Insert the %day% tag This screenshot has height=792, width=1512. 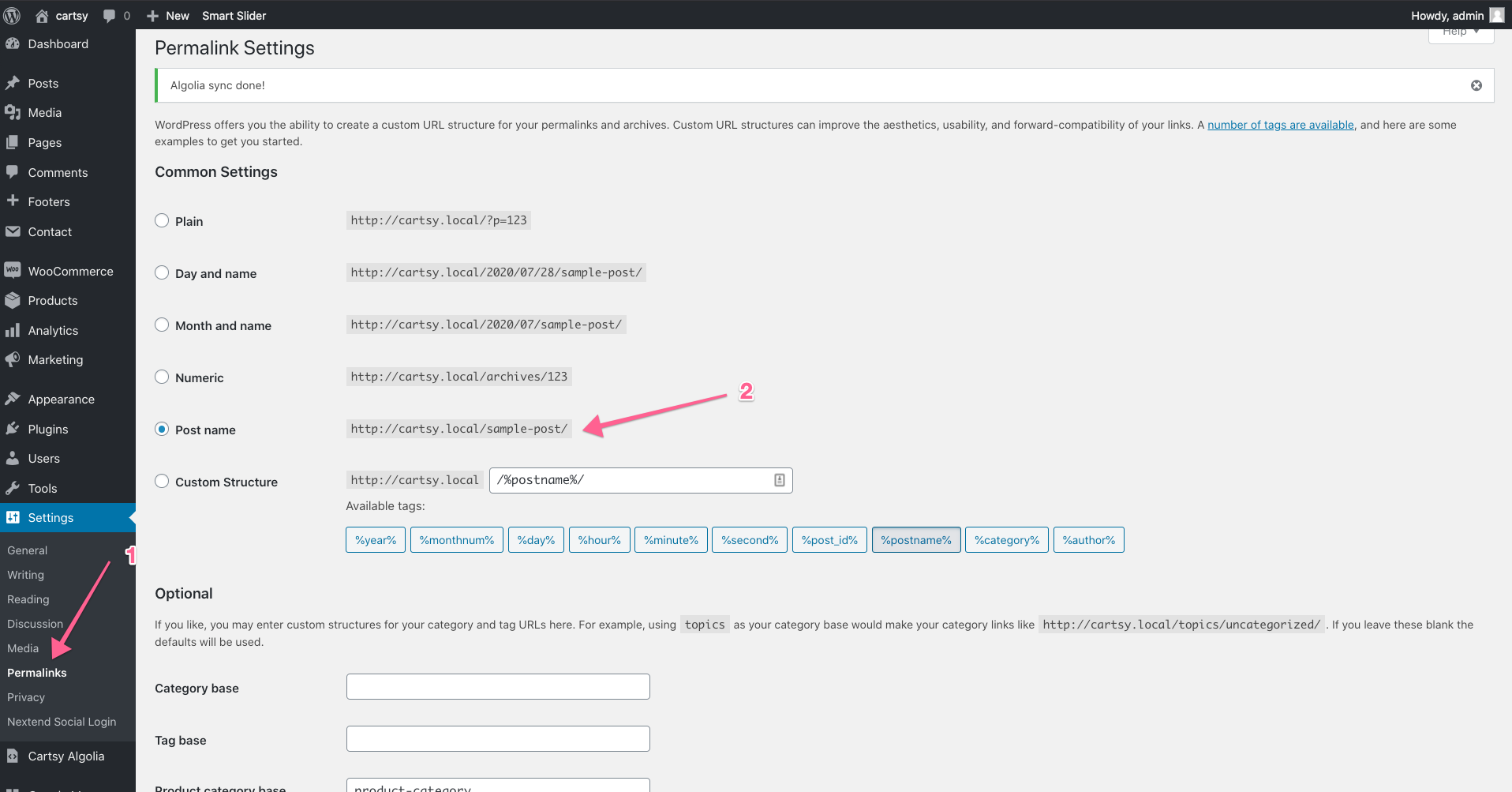537,540
